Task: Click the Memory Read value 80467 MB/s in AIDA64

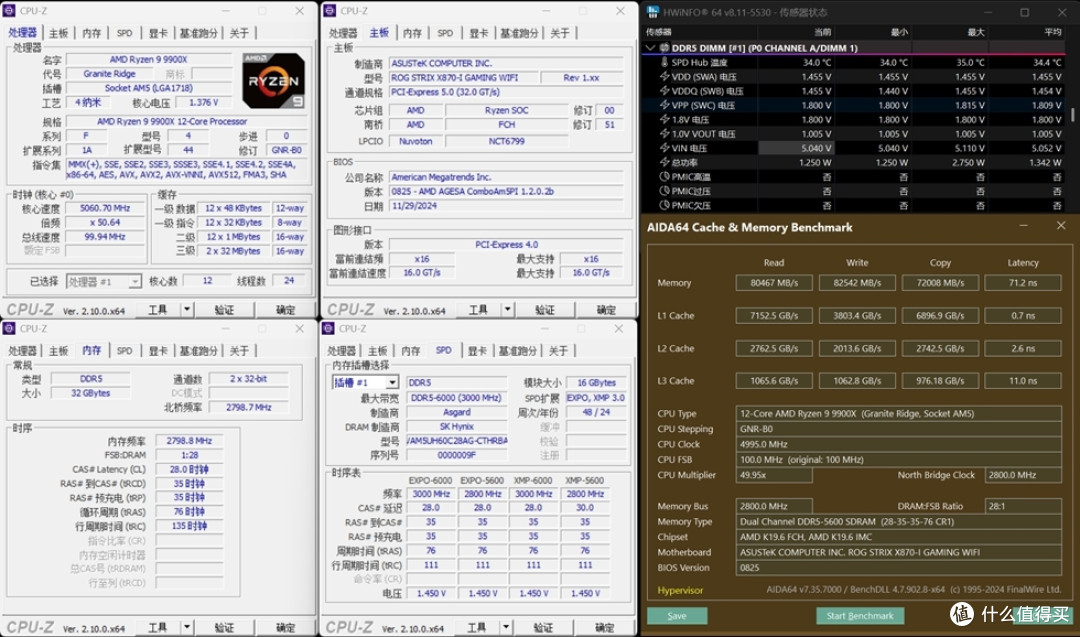Action: click(x=774, y=282)
